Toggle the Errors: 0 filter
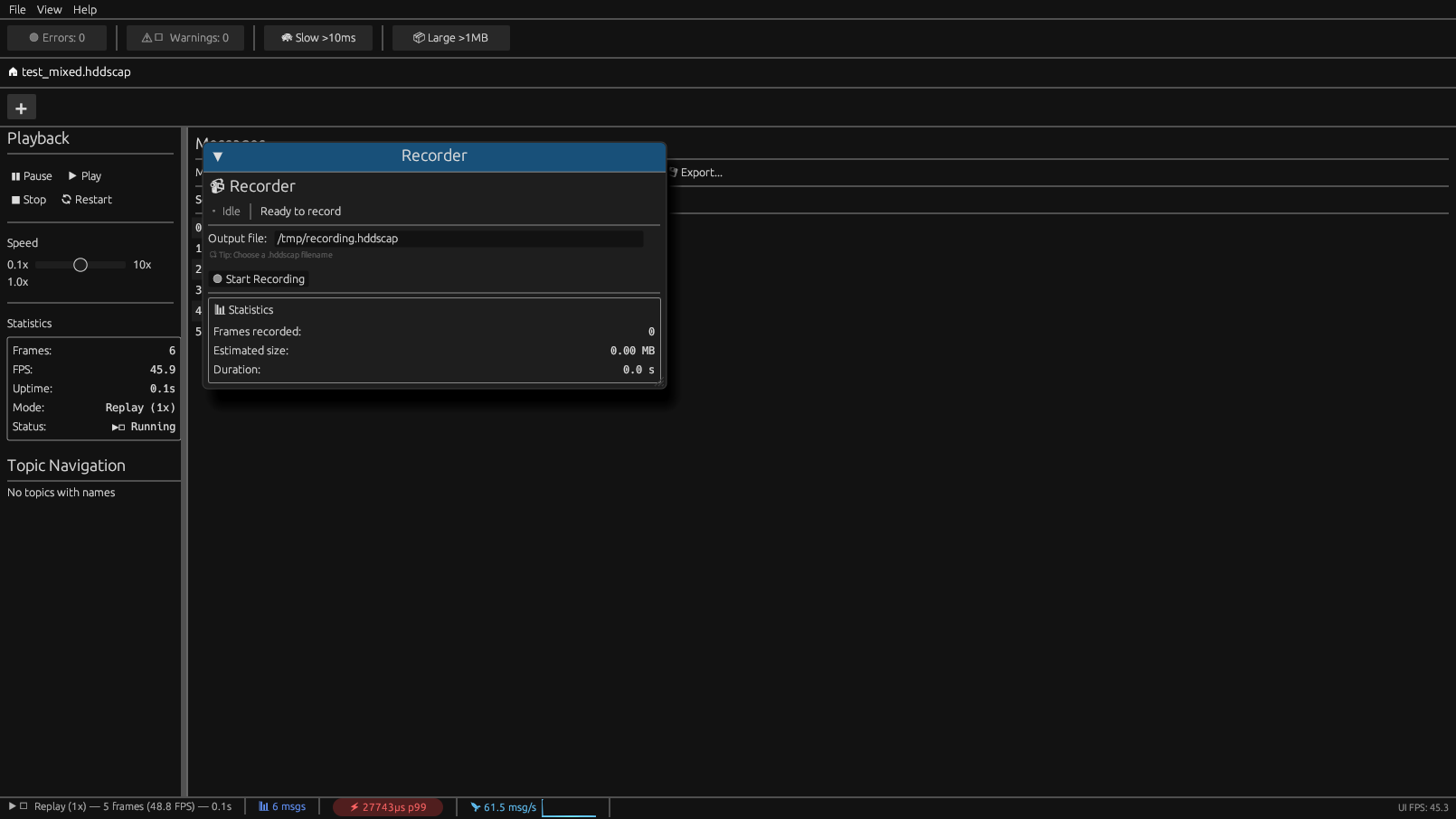Screen dimensions: 1456x819 tap(57, 38)
